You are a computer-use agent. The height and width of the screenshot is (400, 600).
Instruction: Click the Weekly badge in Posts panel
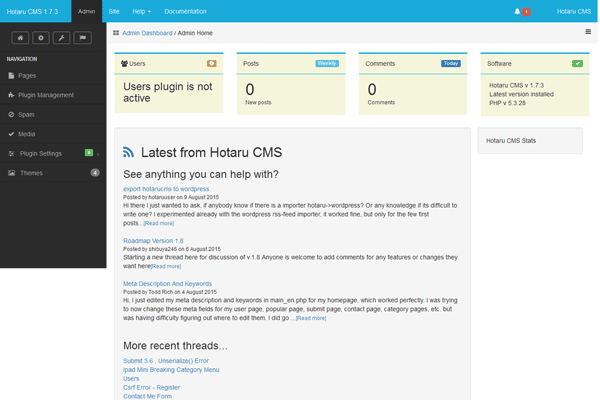tap(327, 63)
